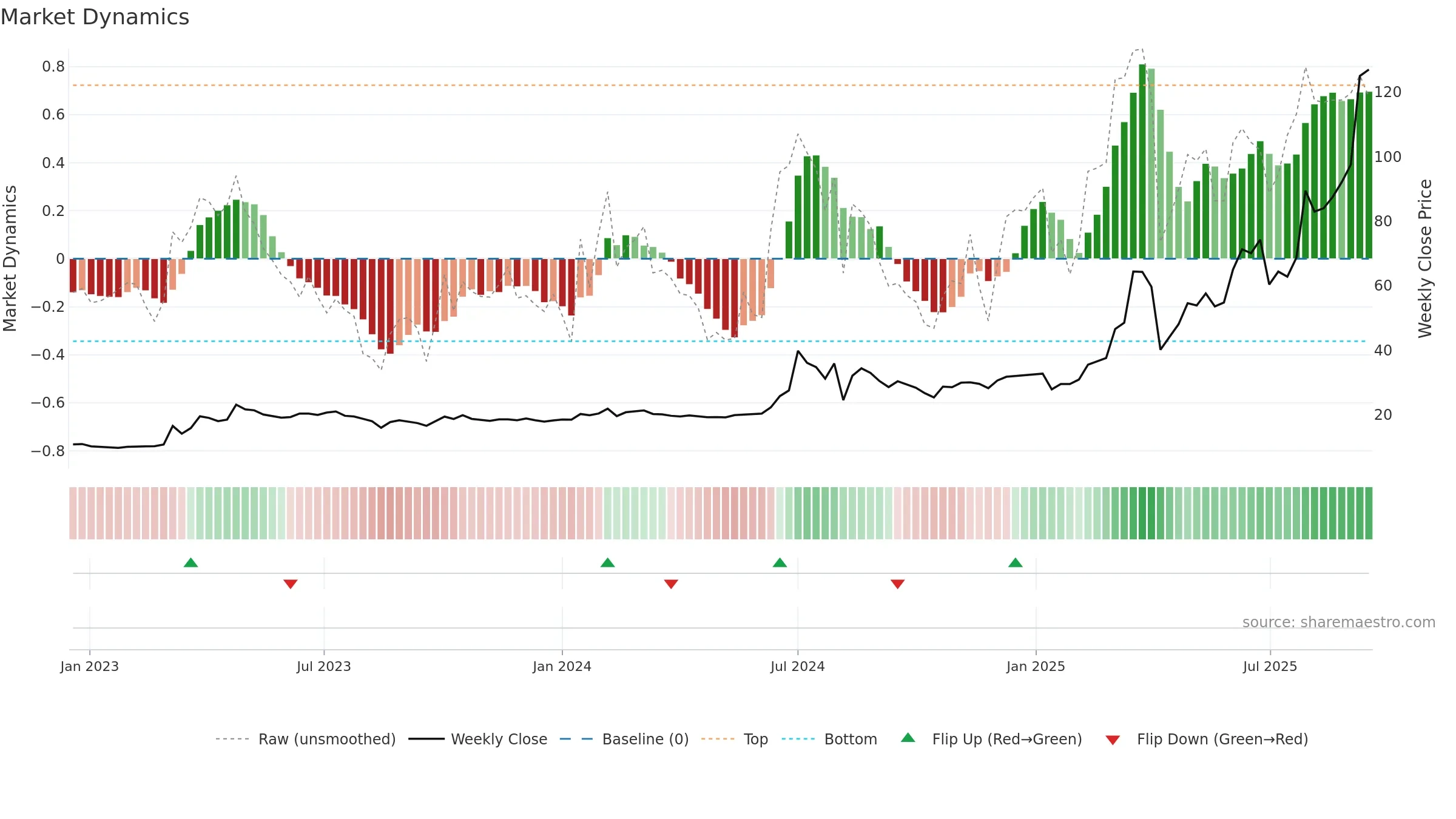Click the vertical Market Dynamics axis title

click(x=10, y=258)
